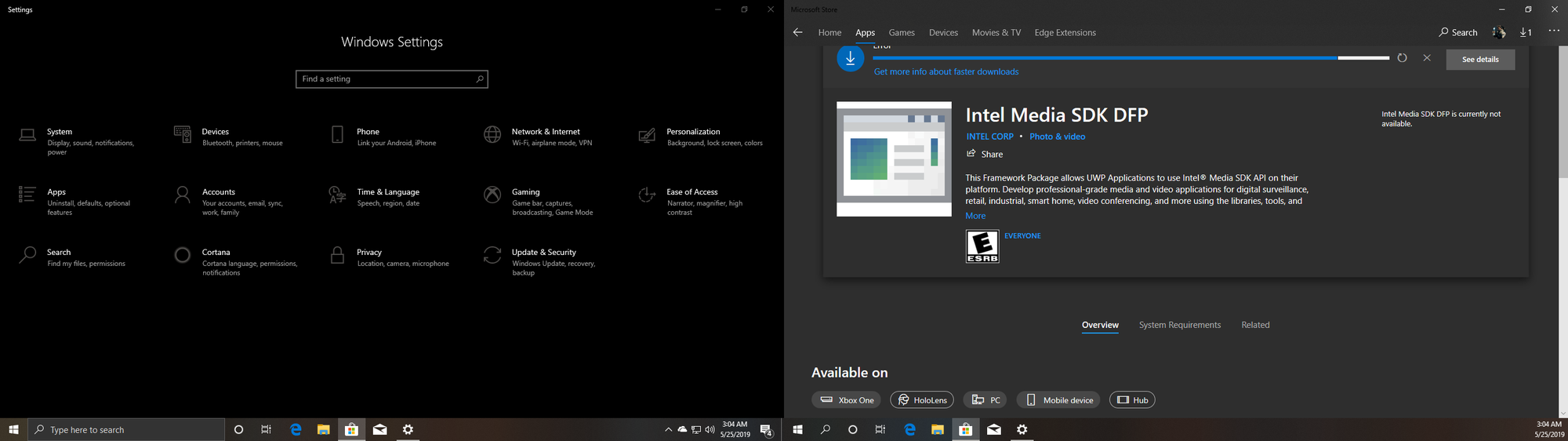Open Mail app on left taskbar
Image resolution: width=1568 pixels, height=441 pixels.
pyautogui.click(x=380, y=429)
